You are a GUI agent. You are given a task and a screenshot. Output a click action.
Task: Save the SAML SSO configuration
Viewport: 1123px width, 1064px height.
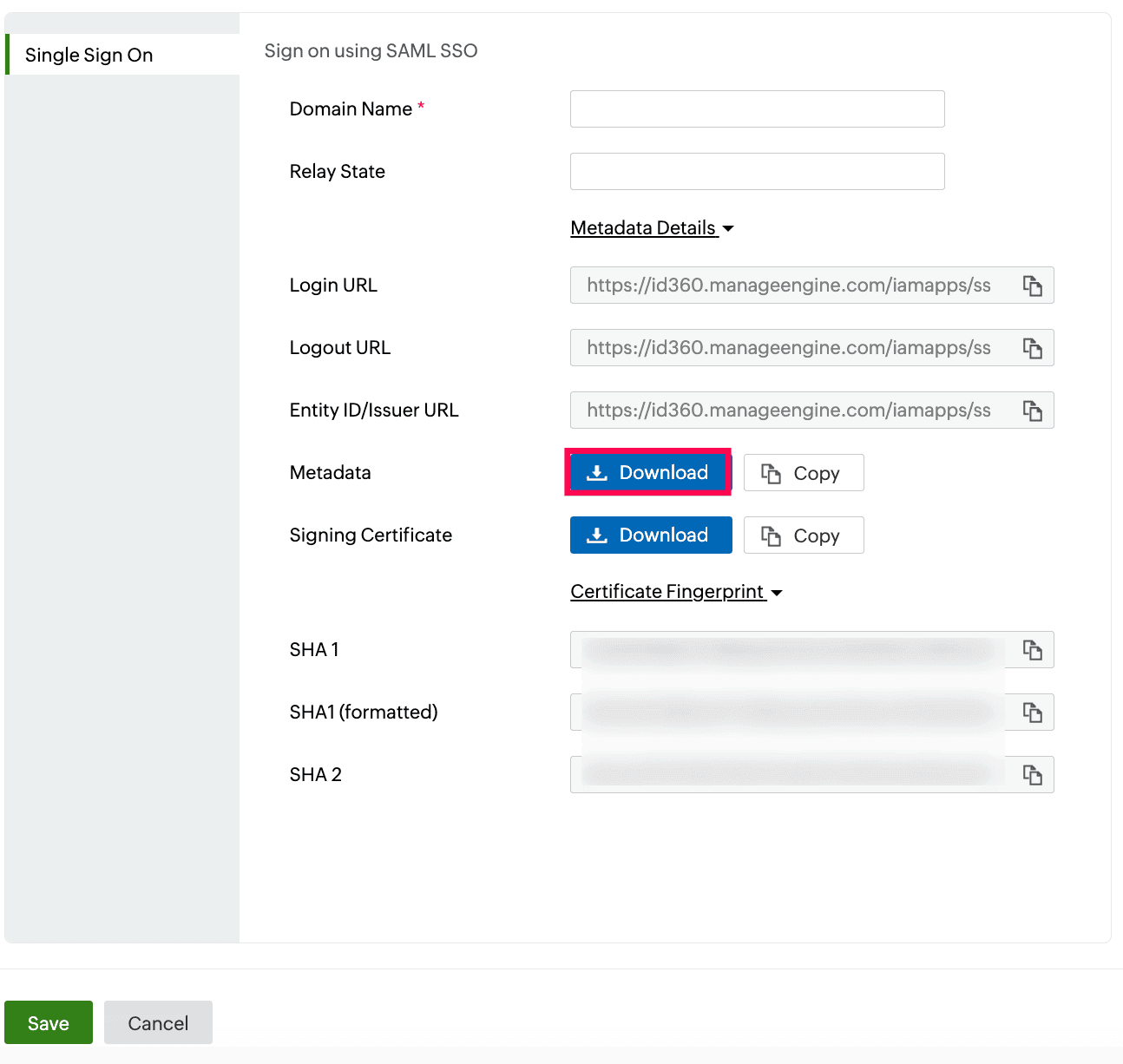click(49, 1022)
